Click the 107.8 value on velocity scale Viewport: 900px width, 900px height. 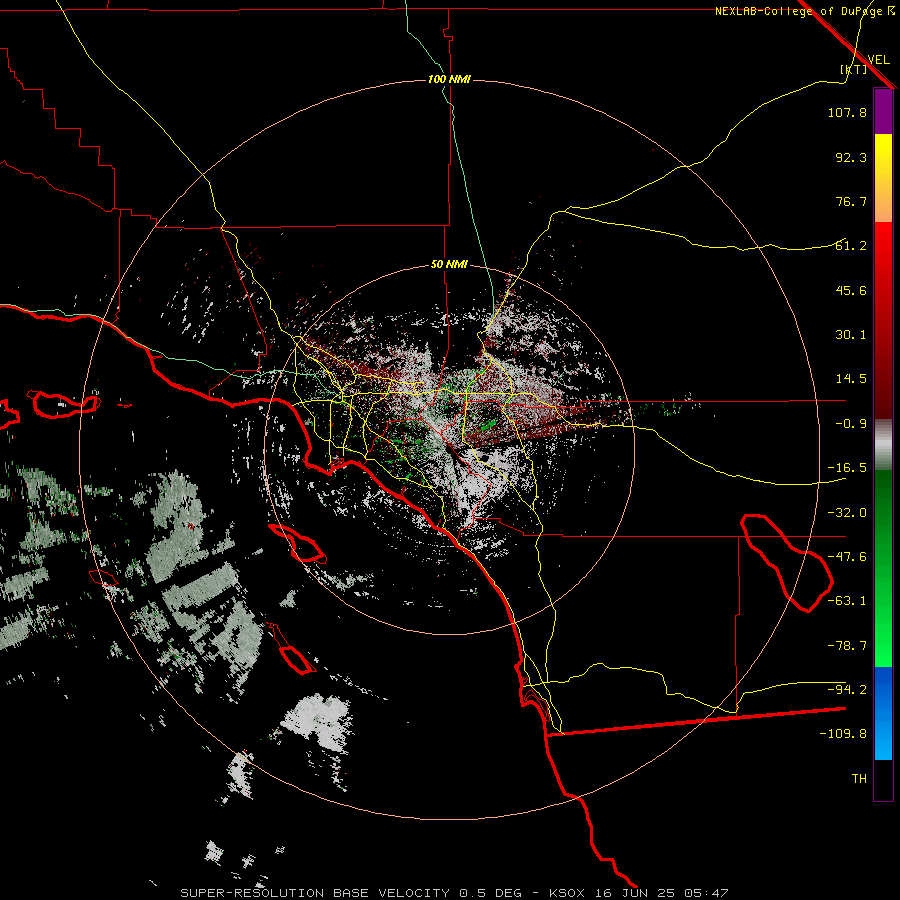point(847,112)
